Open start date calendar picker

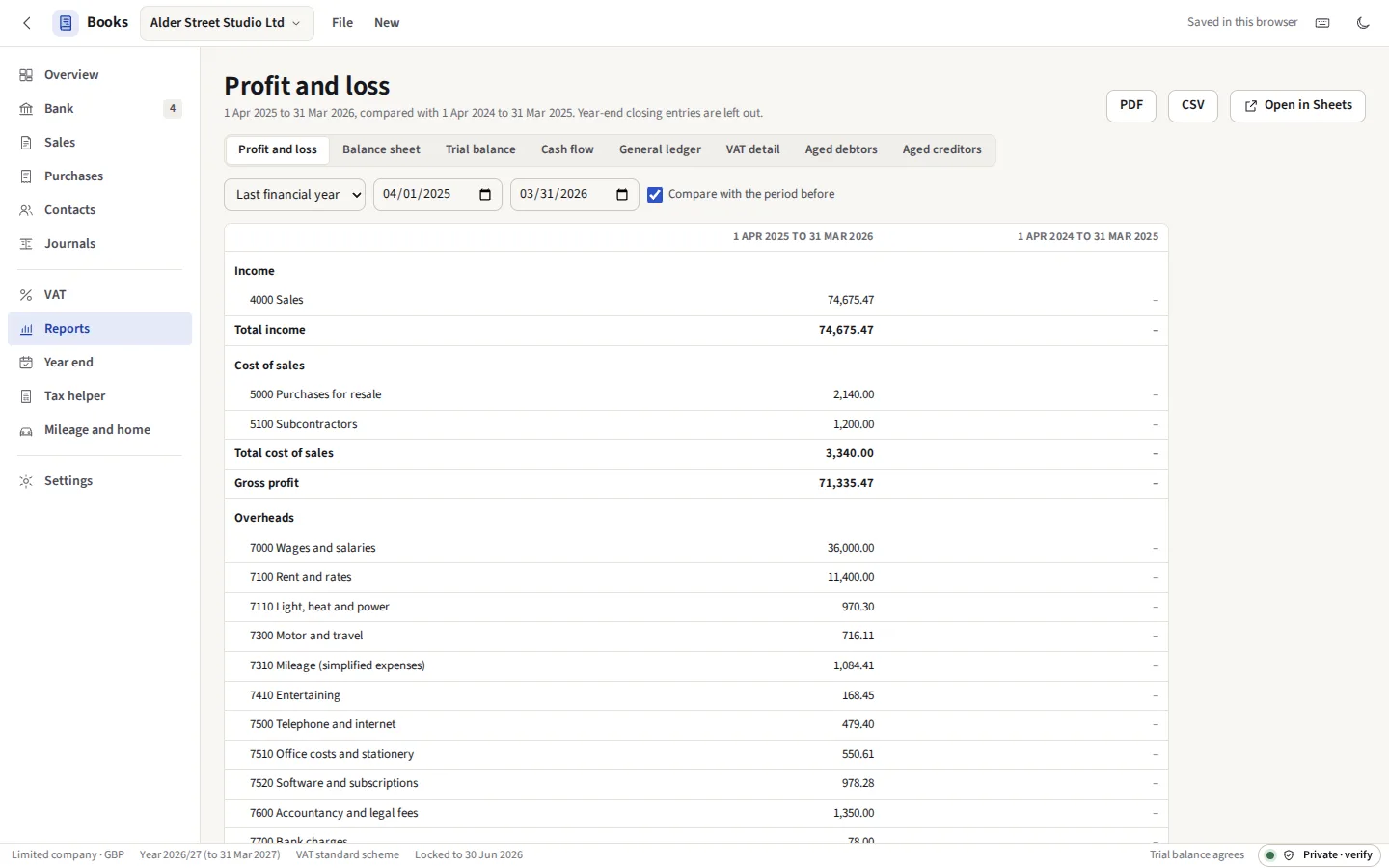click(485, 195)
